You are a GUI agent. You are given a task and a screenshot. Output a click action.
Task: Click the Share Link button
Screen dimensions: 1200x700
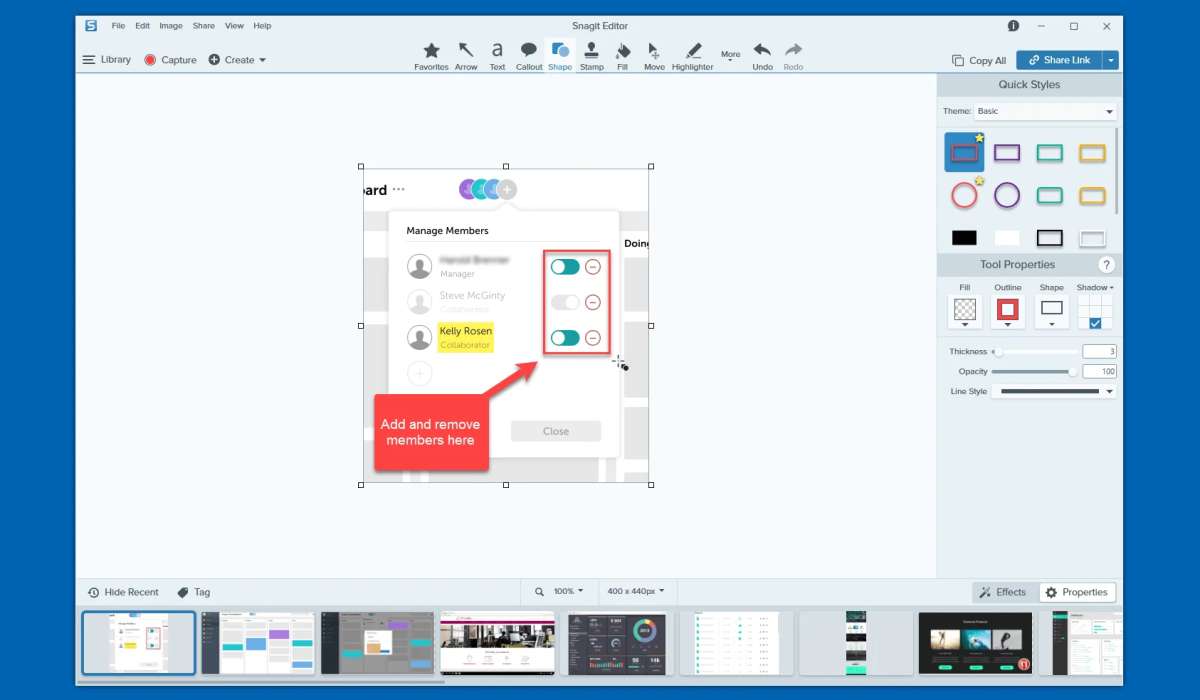coord(1059,60)
